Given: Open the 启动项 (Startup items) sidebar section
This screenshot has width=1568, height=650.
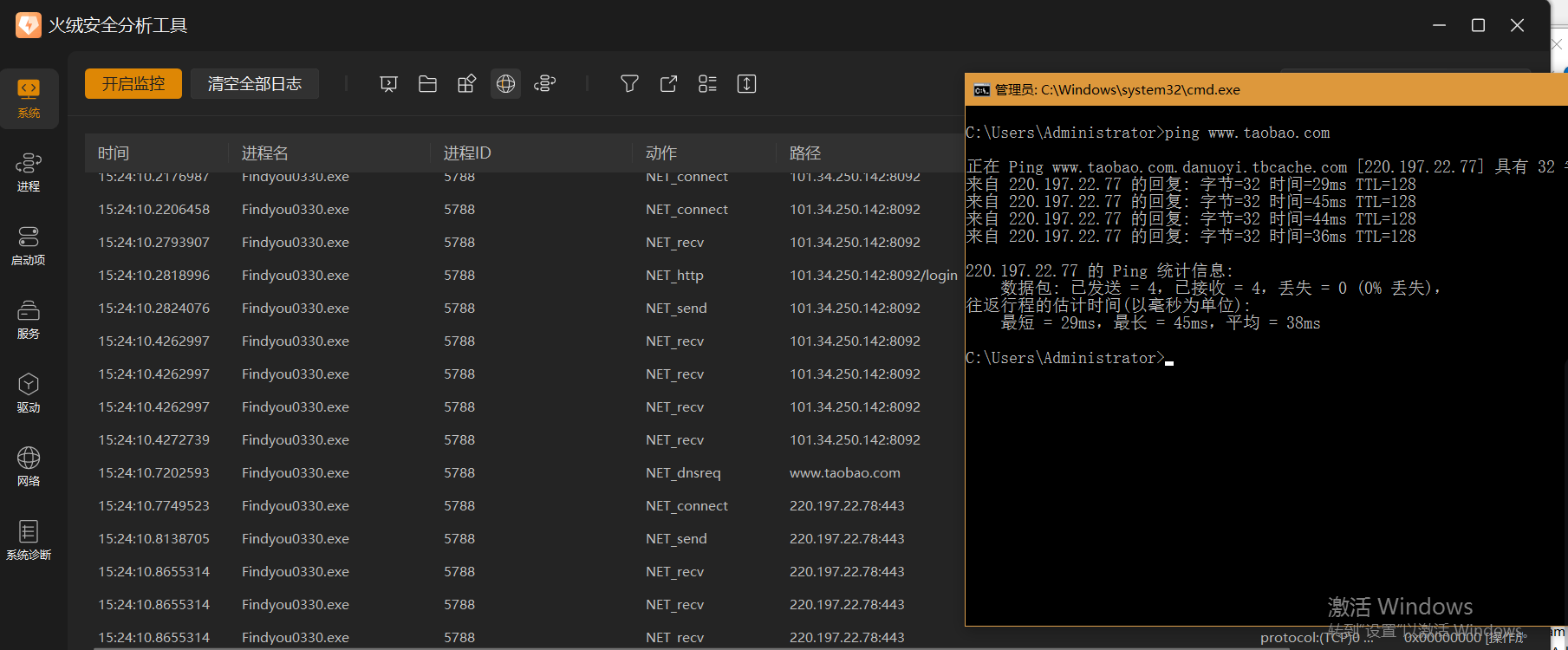Looking at the screenshot, I should point(29,246).
